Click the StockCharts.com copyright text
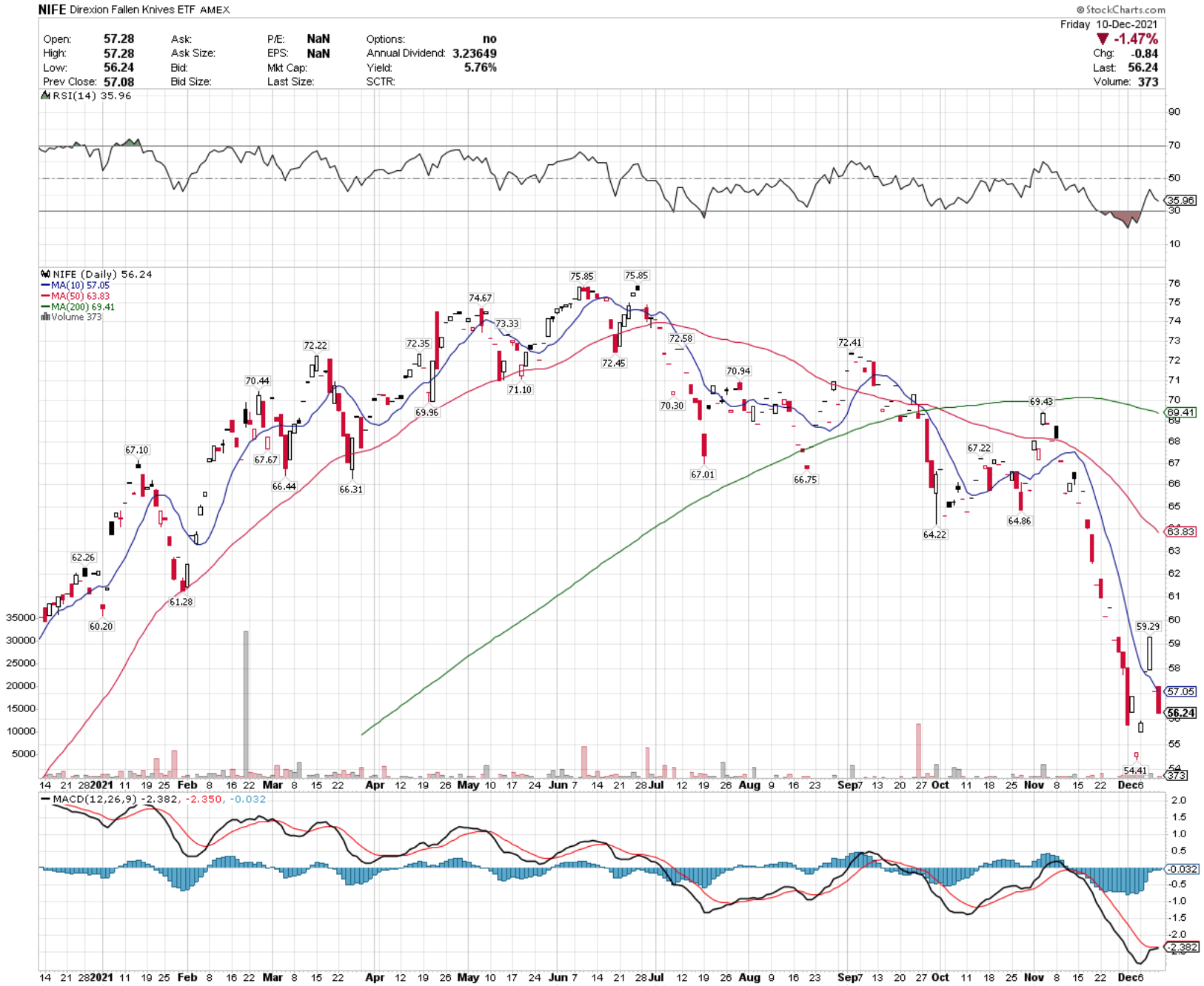This screenshot has height=986, width=1204. tap(1120, 10)
